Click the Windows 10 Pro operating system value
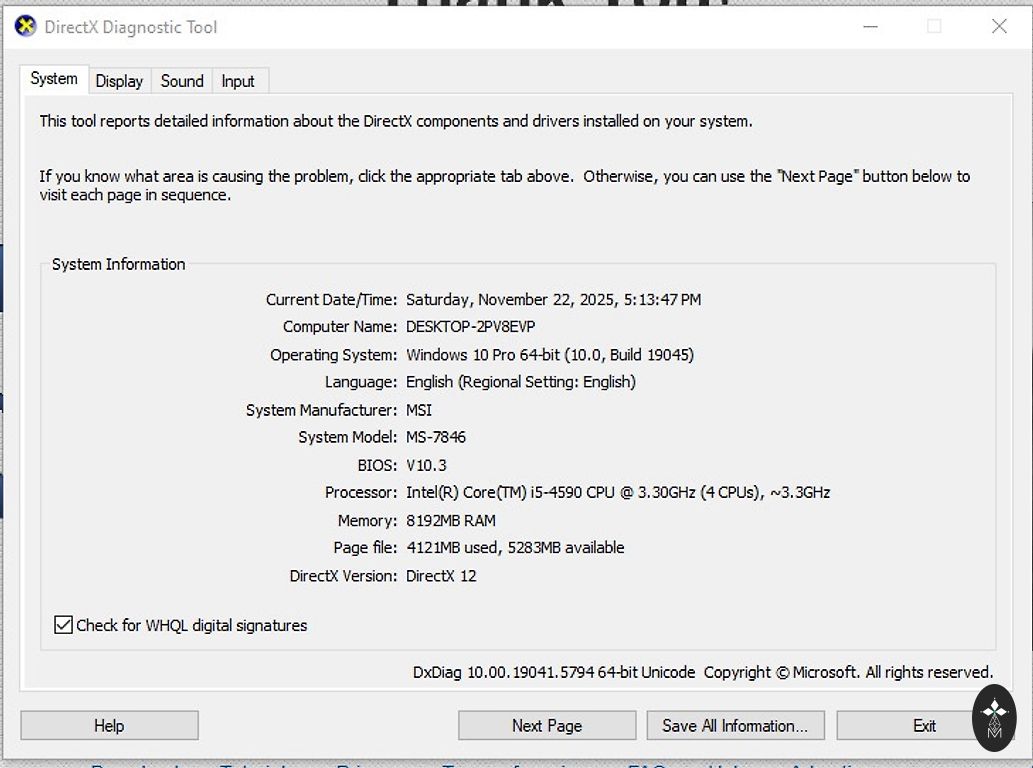 (x=549, y=355)
